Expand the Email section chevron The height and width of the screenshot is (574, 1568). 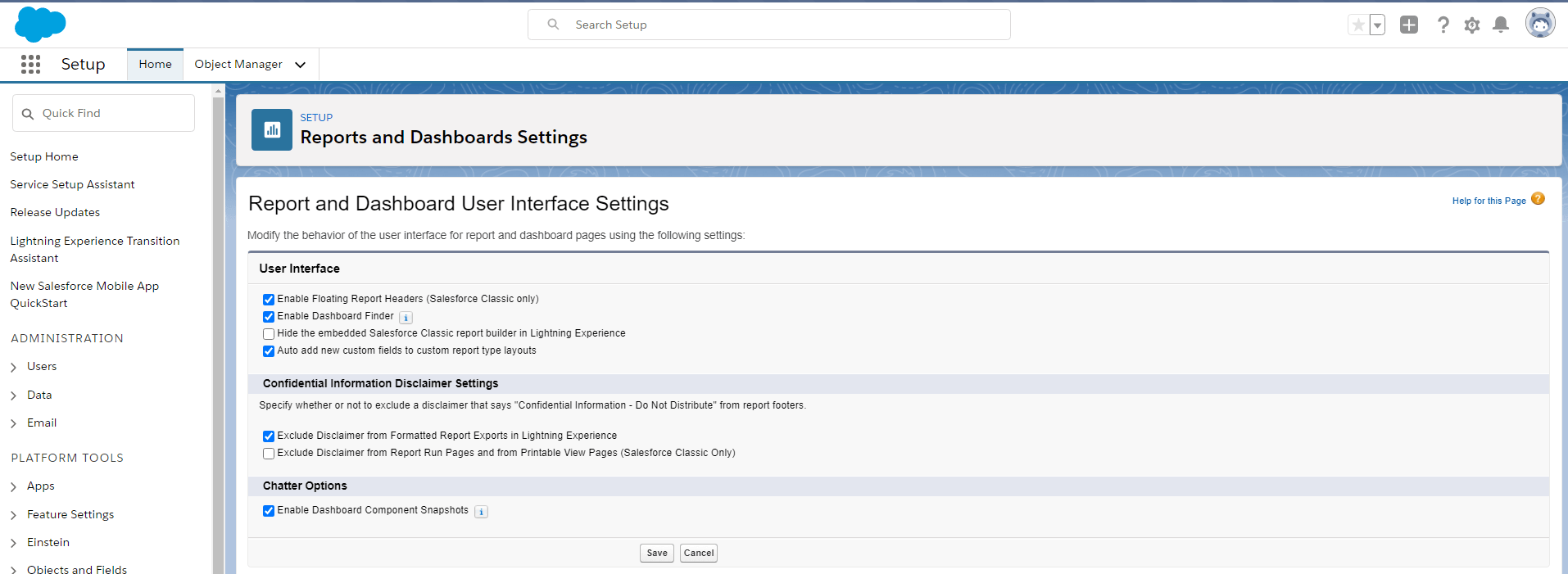click(14, 424)
